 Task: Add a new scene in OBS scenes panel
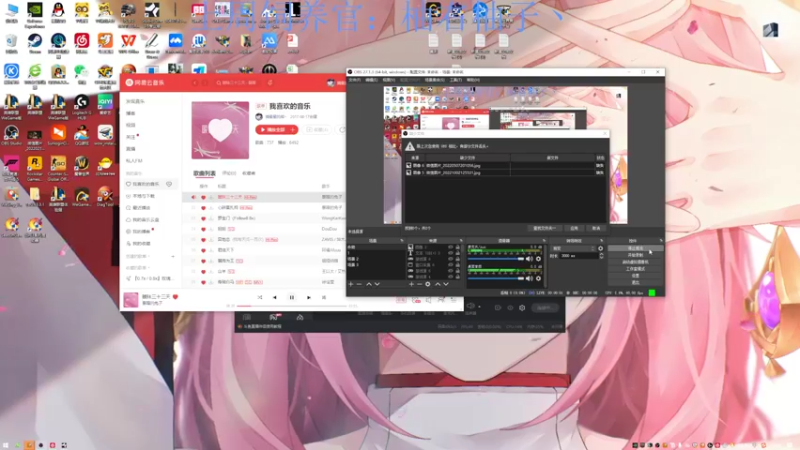pos(351,284)
